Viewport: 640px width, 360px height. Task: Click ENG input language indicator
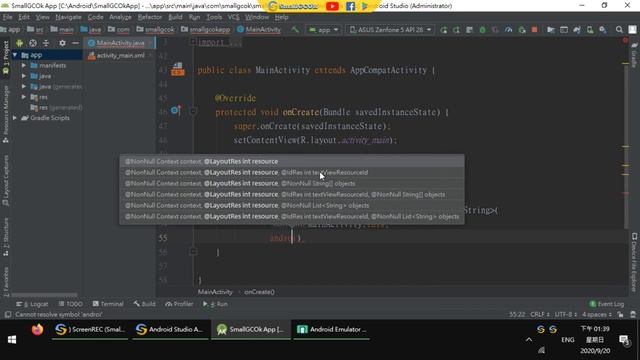coord(568,340)
